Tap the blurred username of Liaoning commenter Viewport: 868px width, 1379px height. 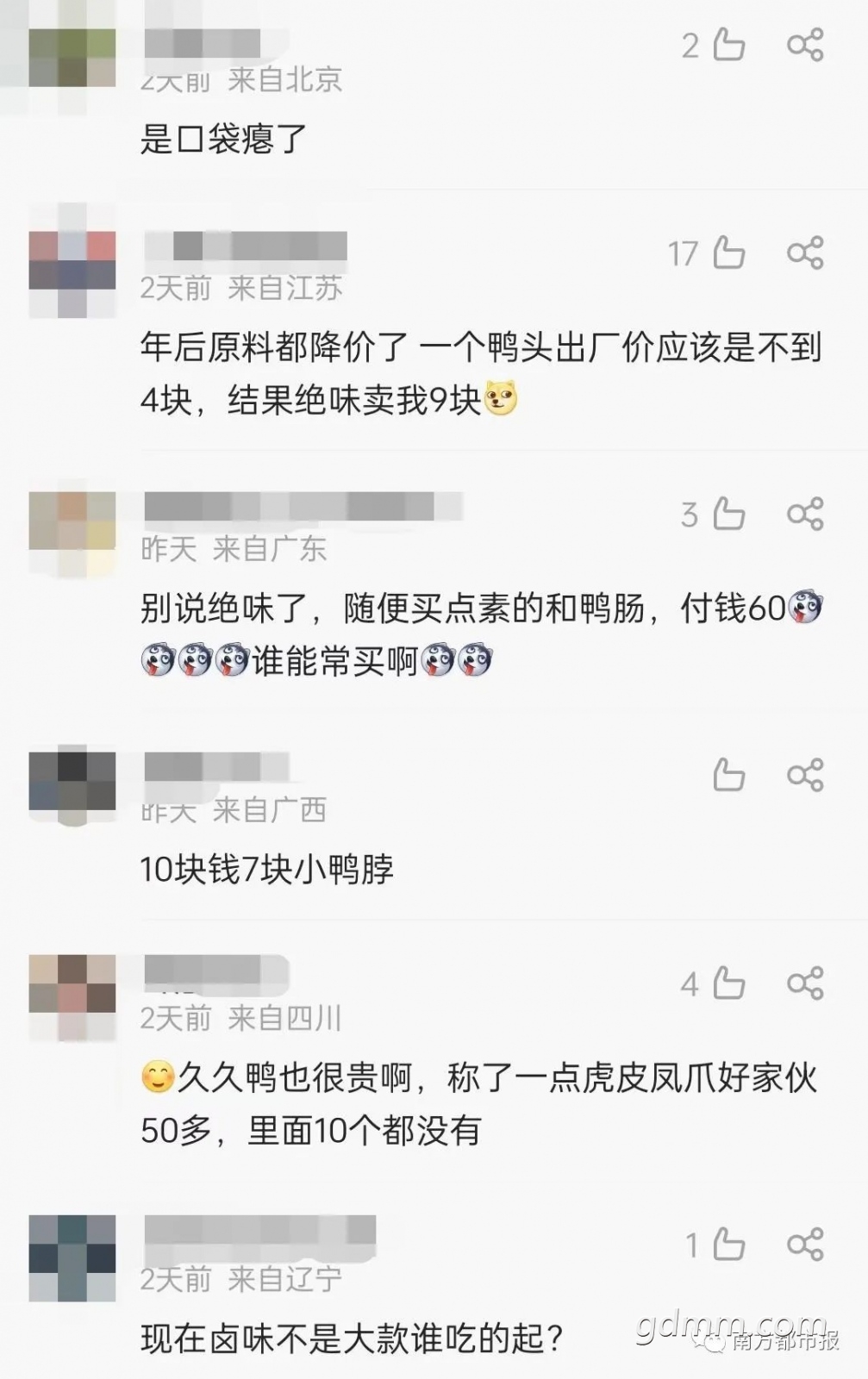click(259, 1232)
